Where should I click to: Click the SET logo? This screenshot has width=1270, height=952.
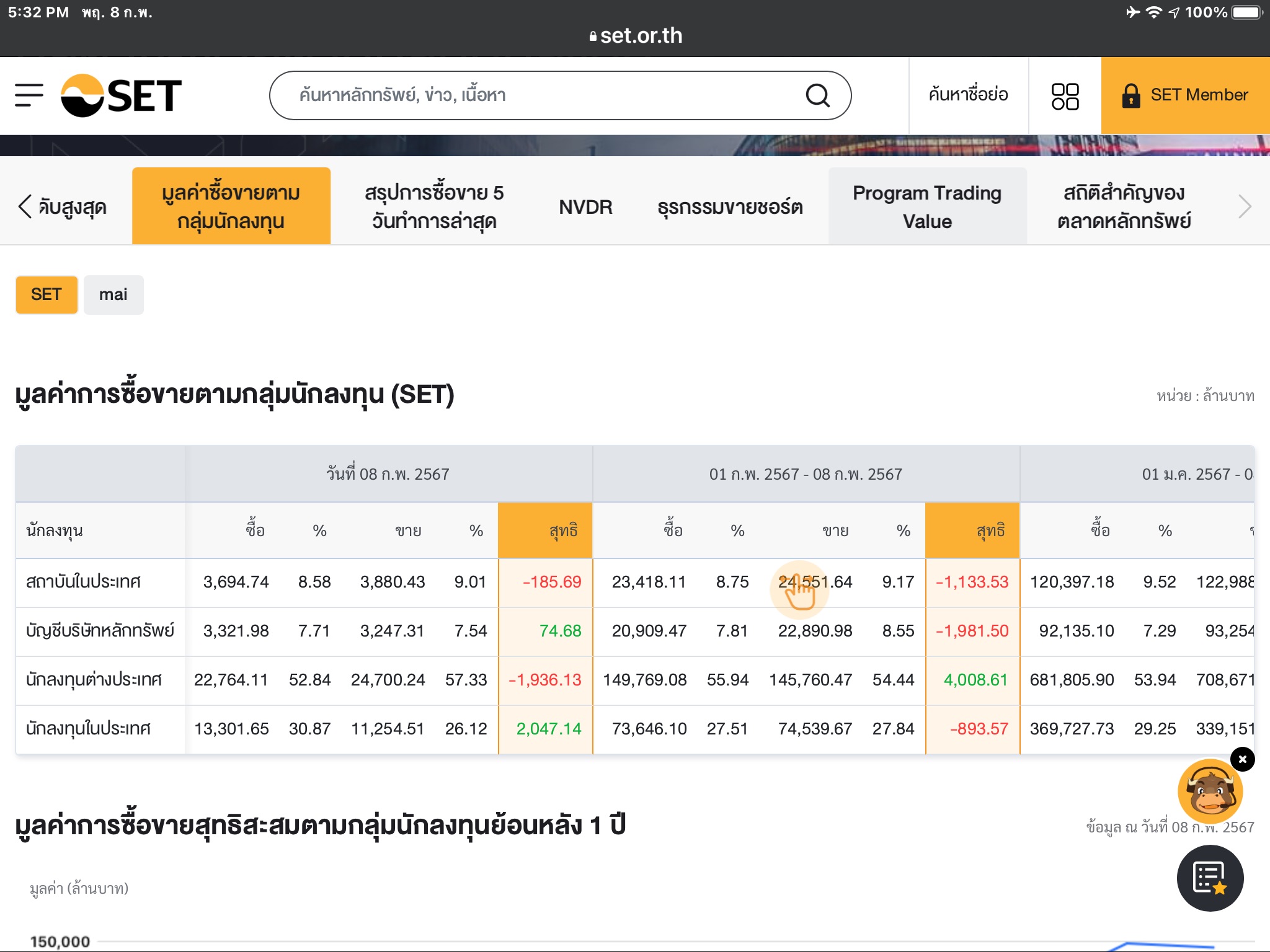pyautogui.click(x=122, y=95)
